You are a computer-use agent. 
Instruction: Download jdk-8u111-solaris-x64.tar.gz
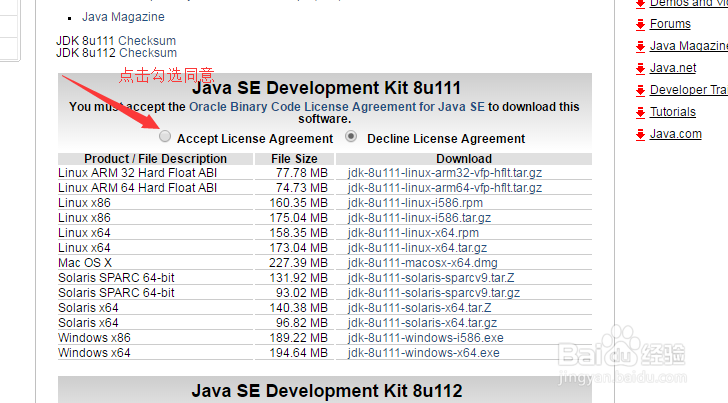[422, 323]
